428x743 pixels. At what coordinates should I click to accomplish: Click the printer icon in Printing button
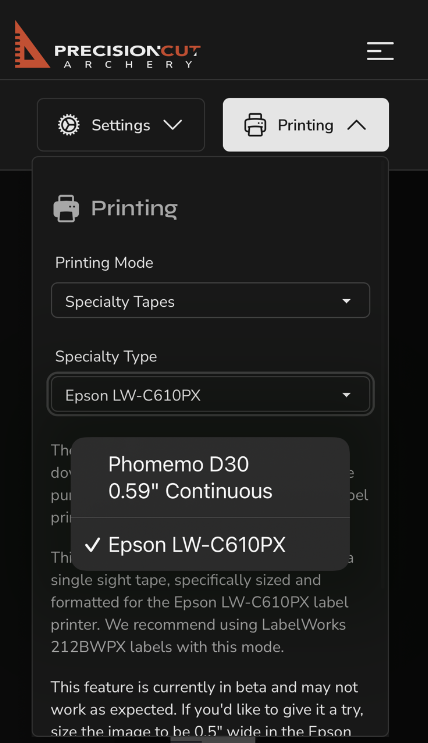255,125
